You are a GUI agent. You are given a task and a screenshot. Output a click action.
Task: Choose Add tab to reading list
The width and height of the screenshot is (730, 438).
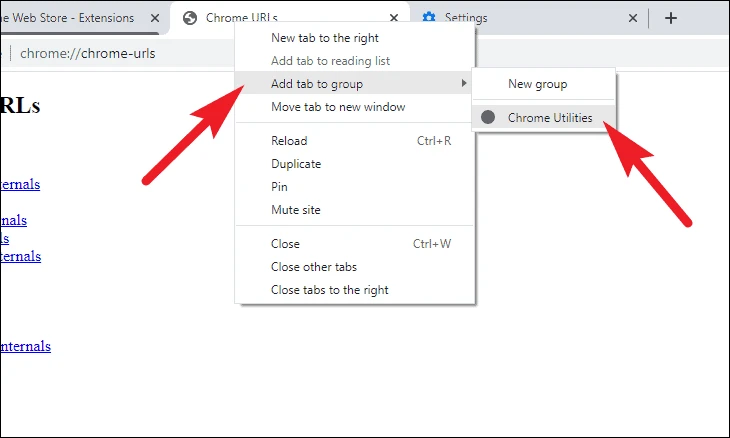tap(355, 61)
